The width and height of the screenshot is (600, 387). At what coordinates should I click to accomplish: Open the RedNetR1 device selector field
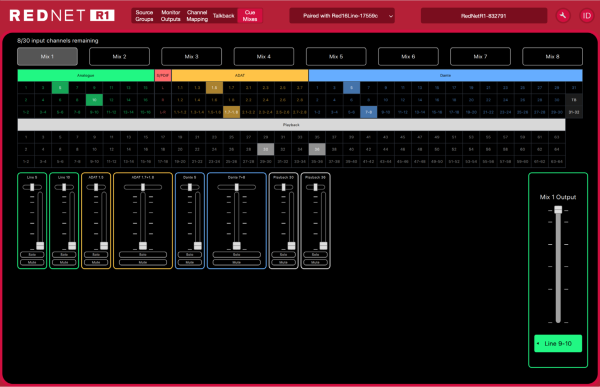tap(484, 16)
